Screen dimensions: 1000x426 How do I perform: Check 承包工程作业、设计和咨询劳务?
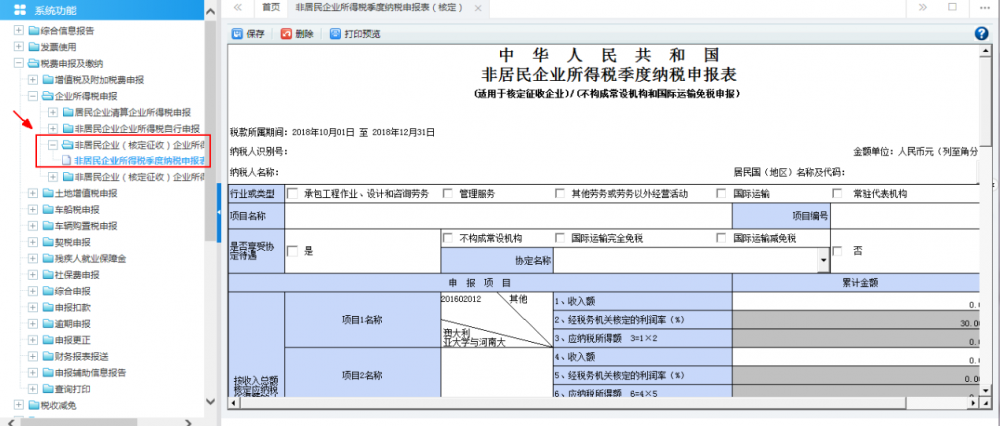(x=293, y=194)
